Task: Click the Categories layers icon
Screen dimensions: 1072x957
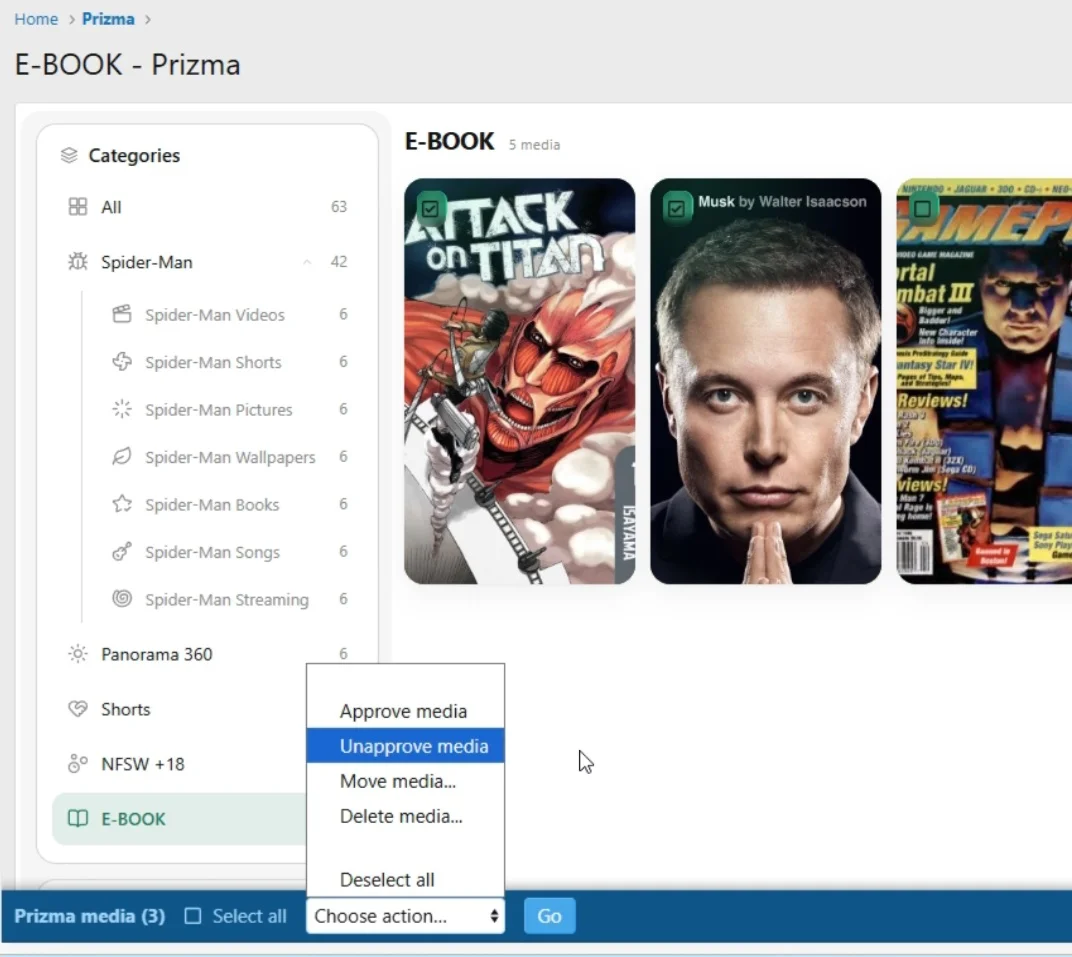Action: click(69, 156)
